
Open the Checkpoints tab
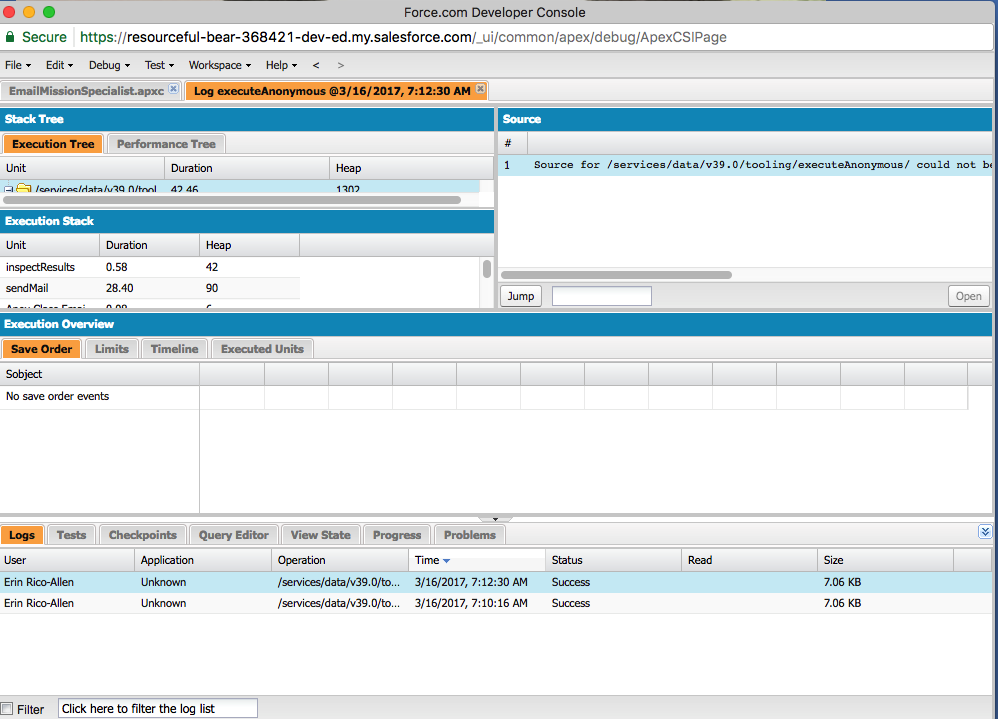143,535
